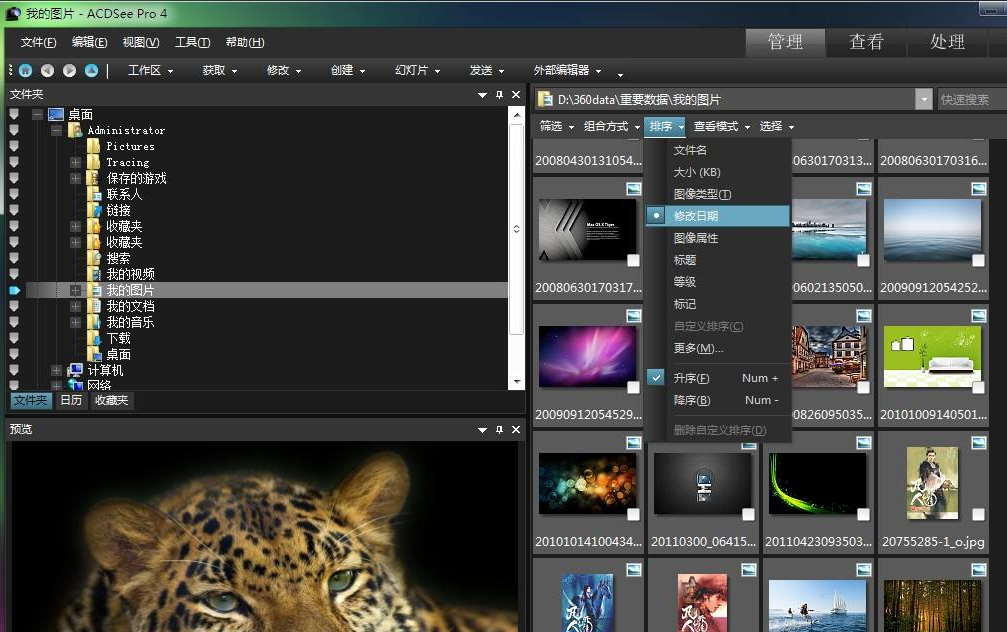This screenshot has width=1007, height=632.
Task: Open the 创建 (Create) toolbar item
Action: 344,70
